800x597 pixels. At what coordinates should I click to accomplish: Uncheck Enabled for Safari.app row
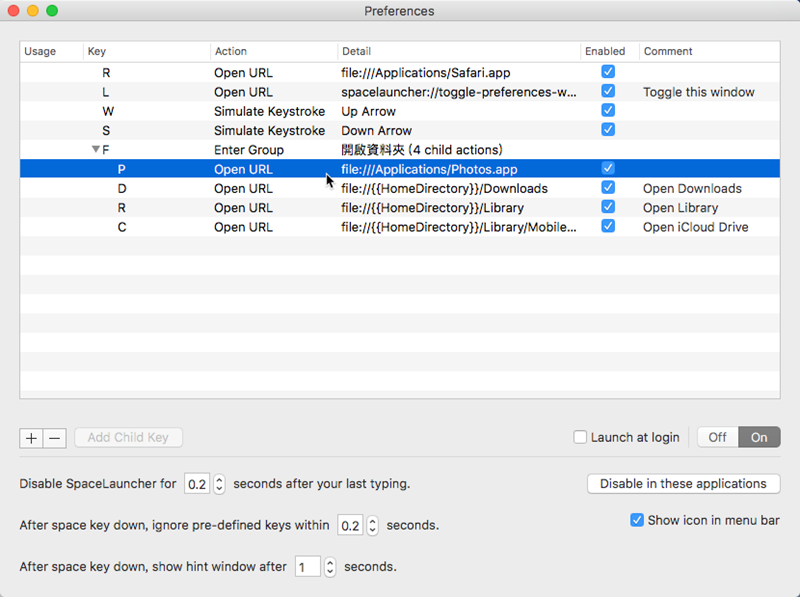pyautogui.click(x=608, y=73)
